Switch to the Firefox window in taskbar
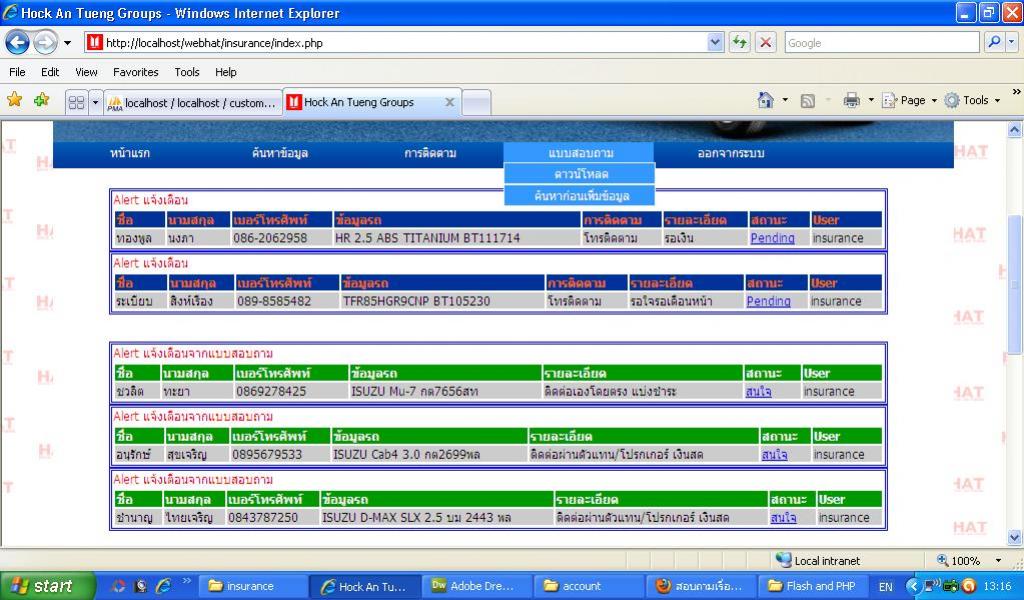This screenshot has height=600, width=1024. [702, 586]
